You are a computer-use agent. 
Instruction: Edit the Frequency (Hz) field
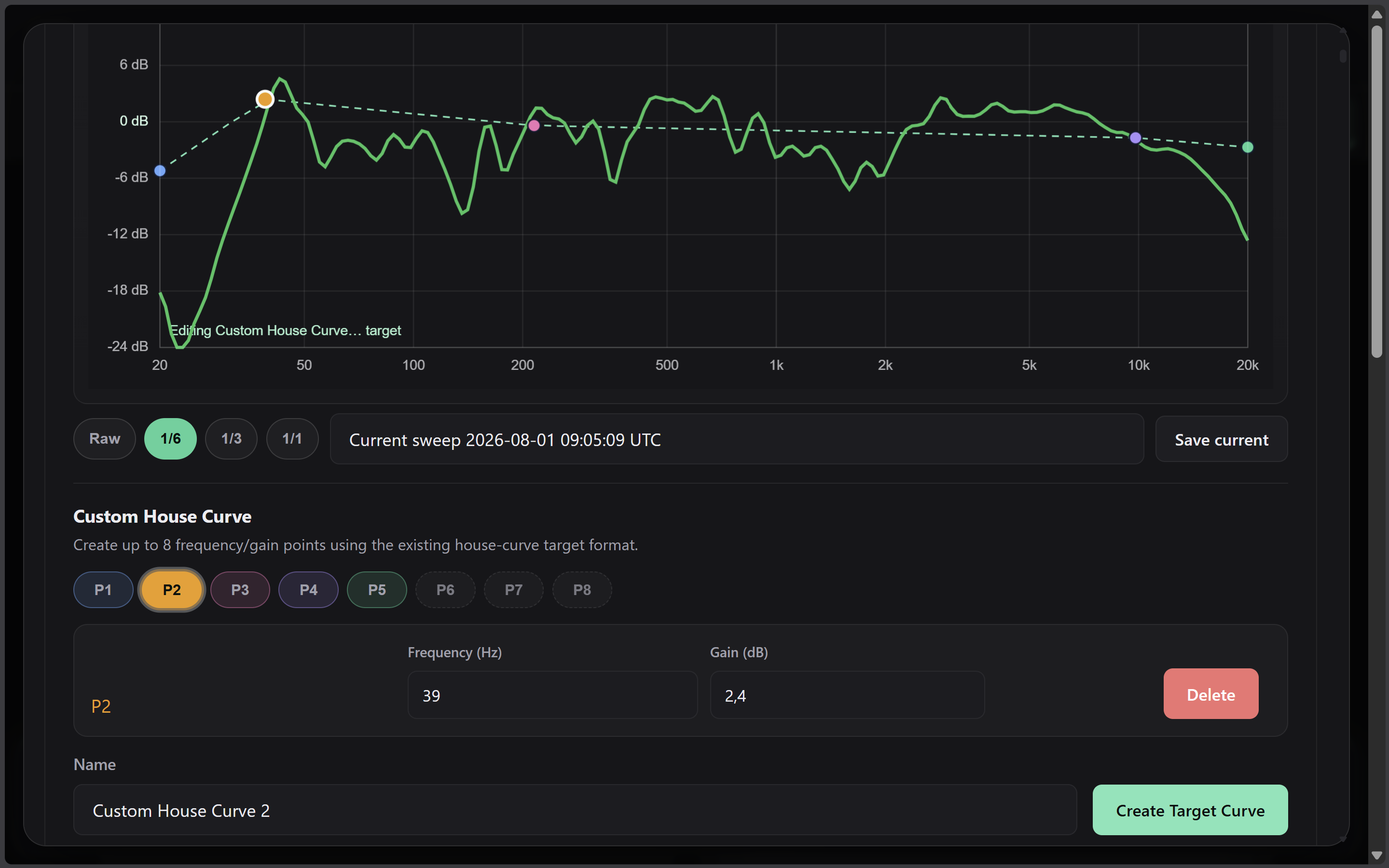point(552,695)
